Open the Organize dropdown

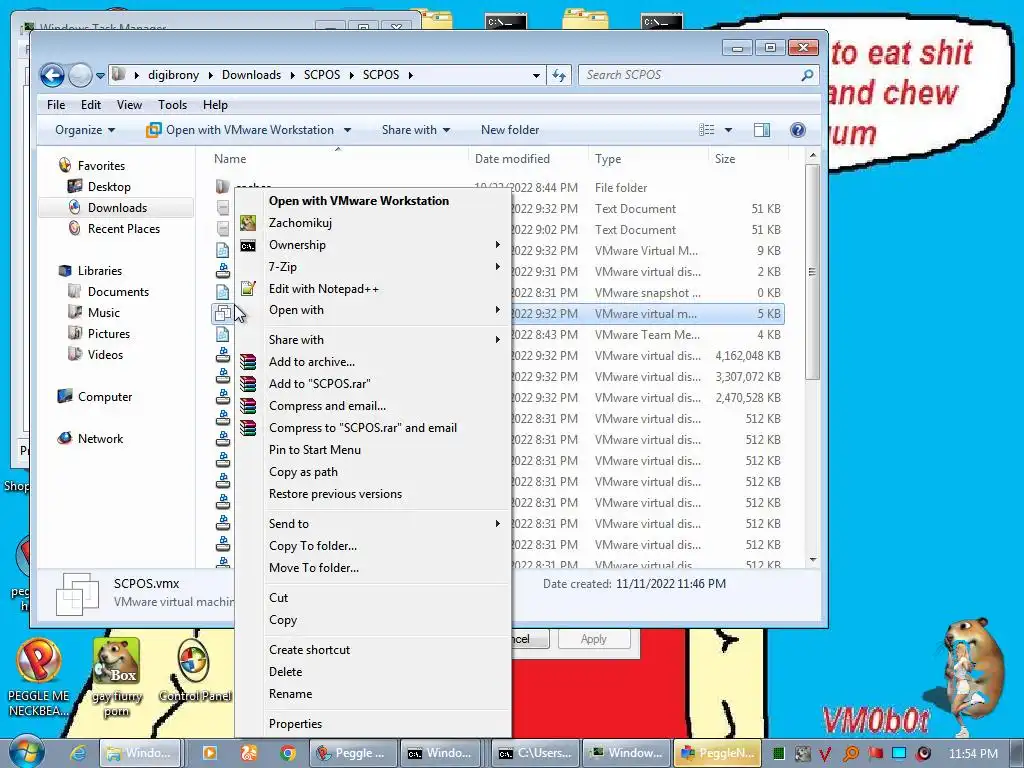(85, 130)
